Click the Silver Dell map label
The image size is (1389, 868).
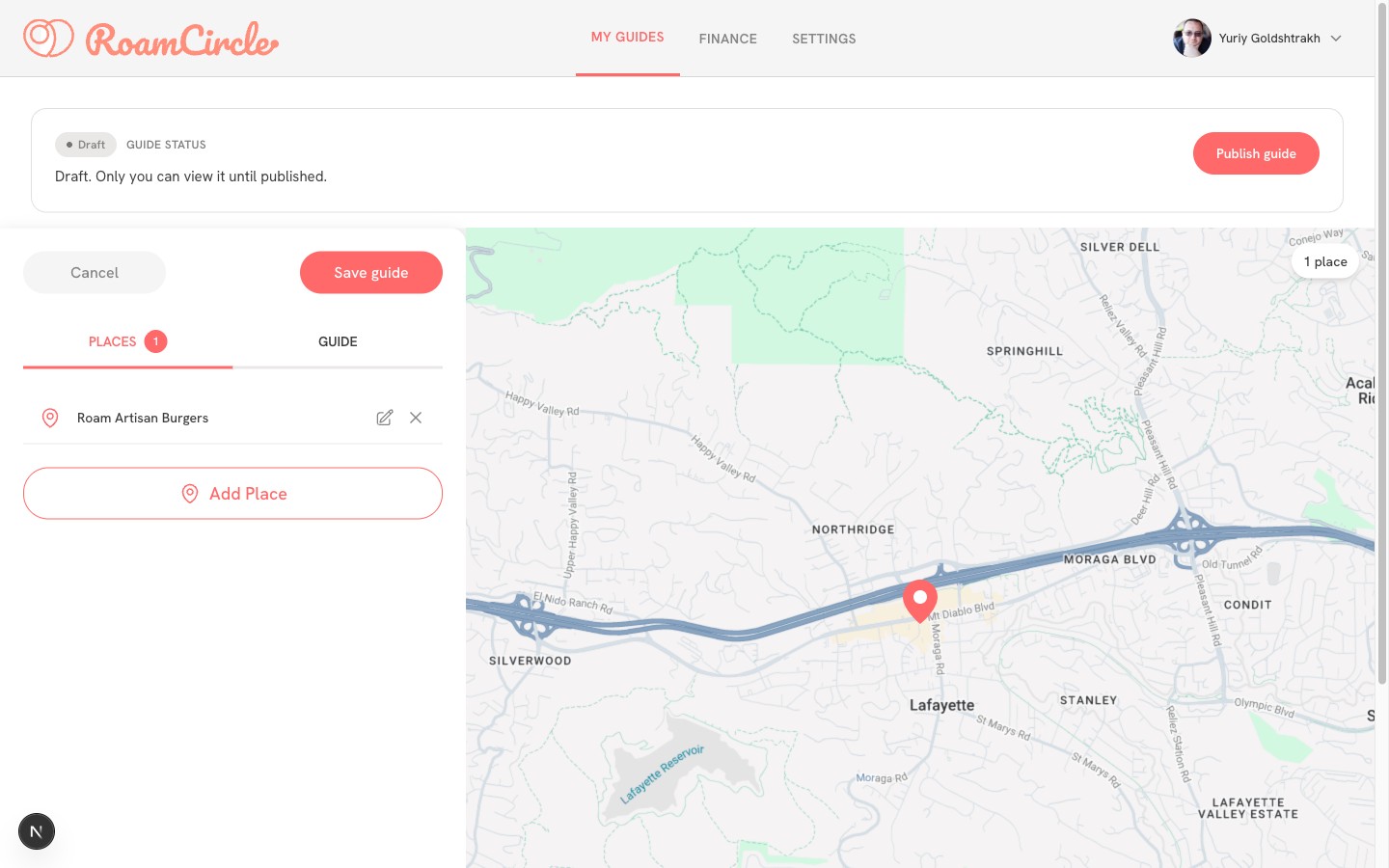point(1120,247)
